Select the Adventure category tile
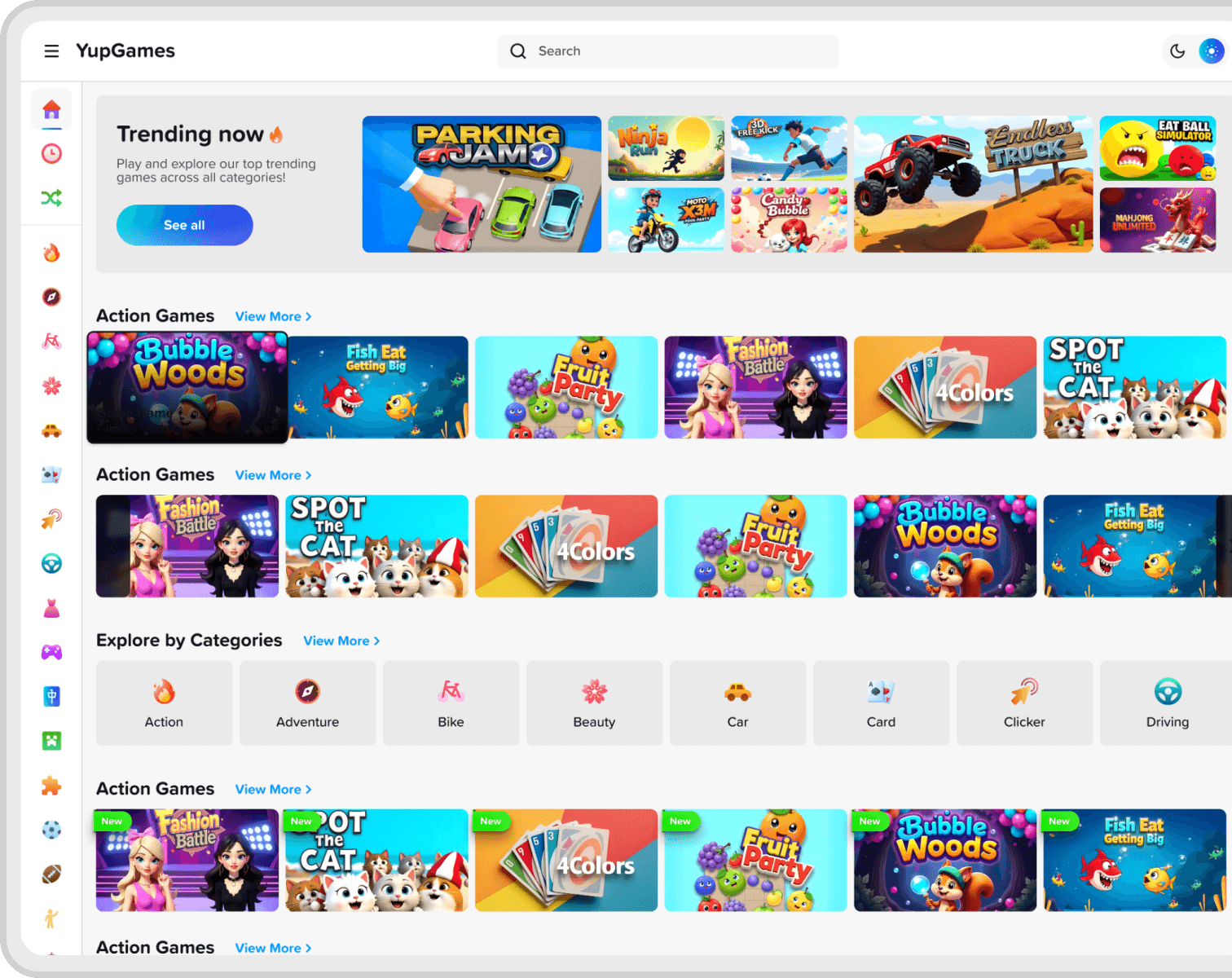The width and height of the screenshot is (1232, 978). pos(307,703)
